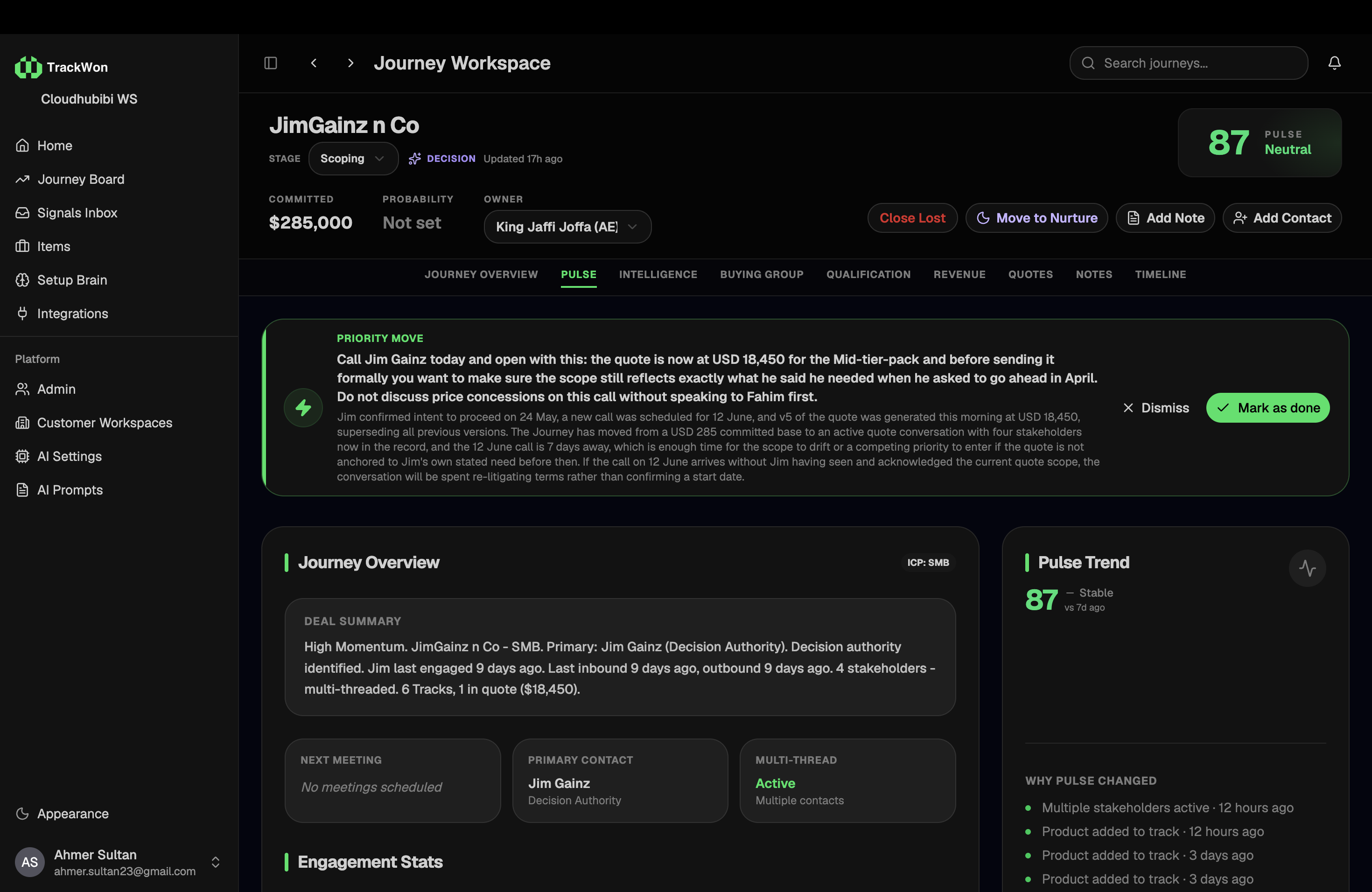Screen dimensions: 1372x892
Task: Click the Add Note button
Action: 1165,218
